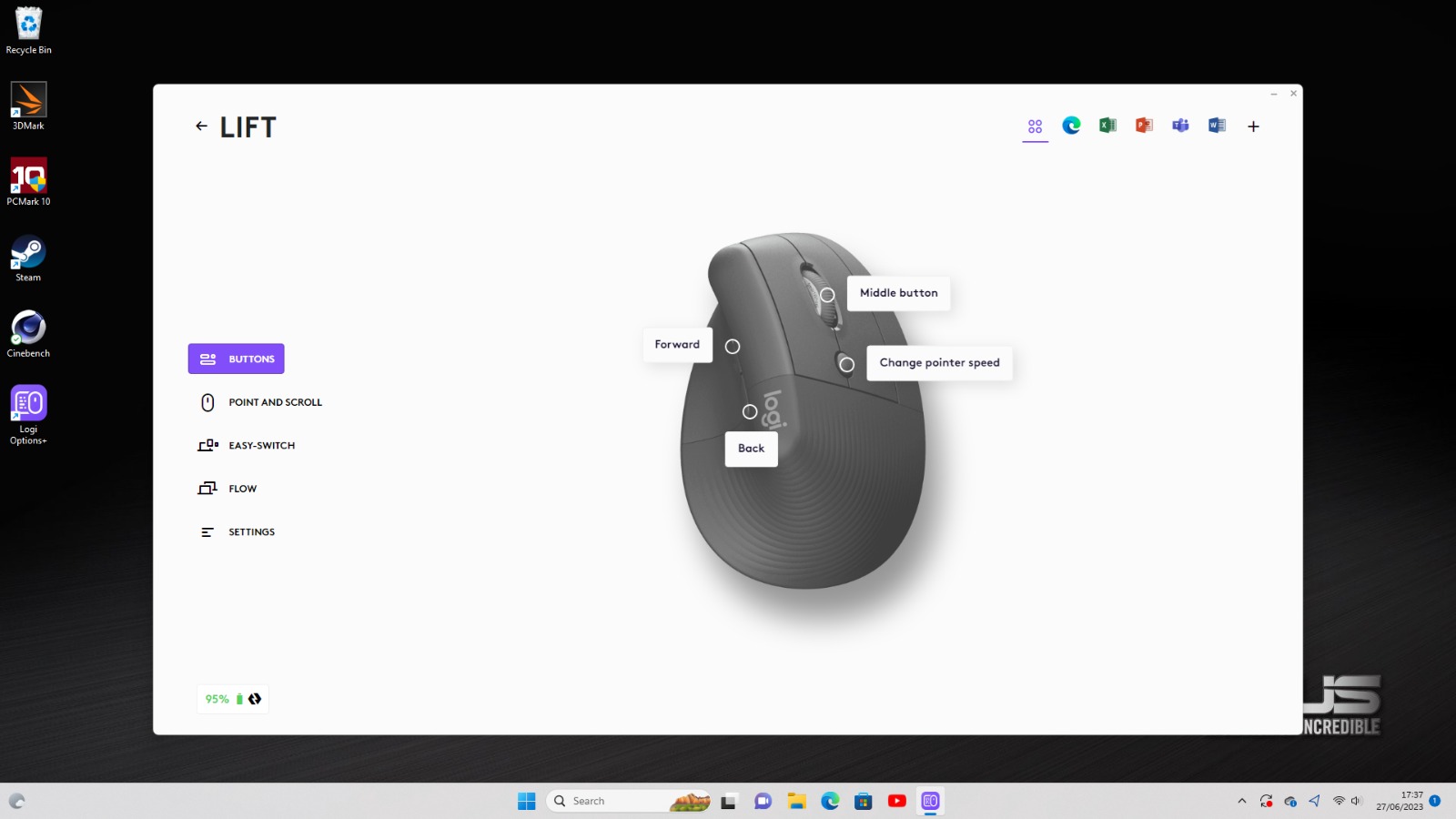
Task: Click the Back button label
Action: (751, 449)
